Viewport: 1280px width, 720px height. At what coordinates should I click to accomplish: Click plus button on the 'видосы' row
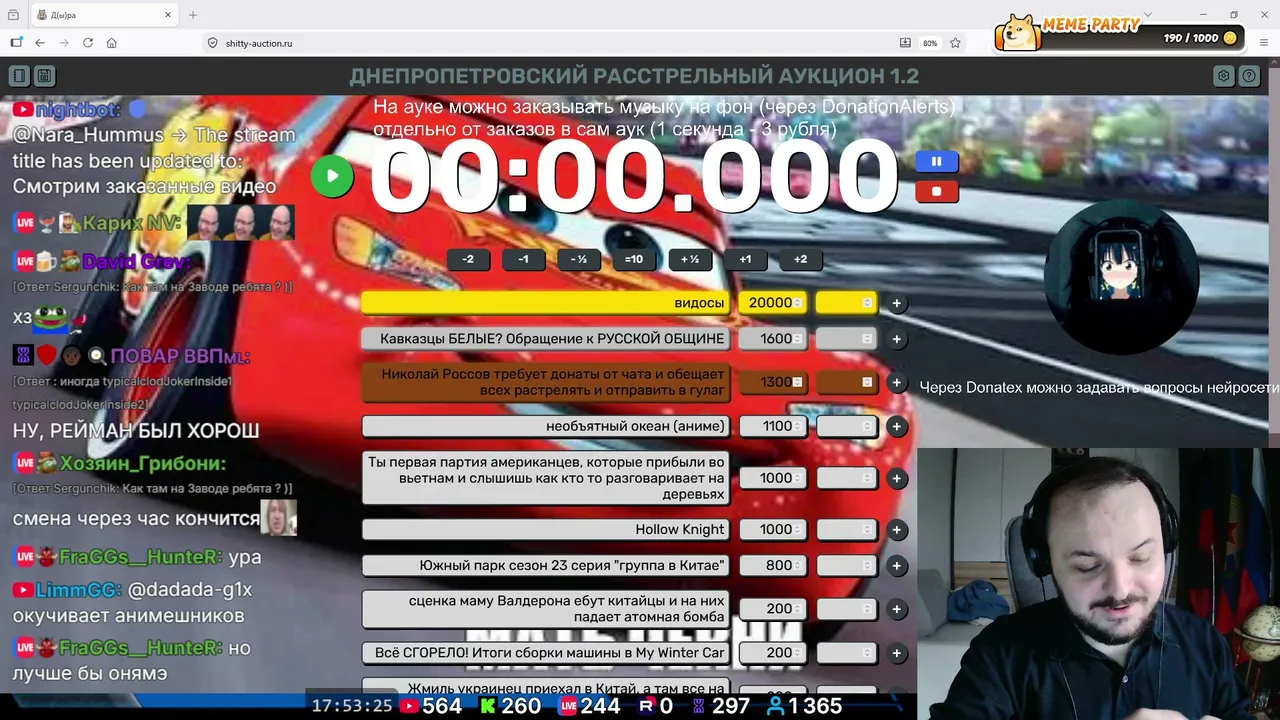coord(896,303)
